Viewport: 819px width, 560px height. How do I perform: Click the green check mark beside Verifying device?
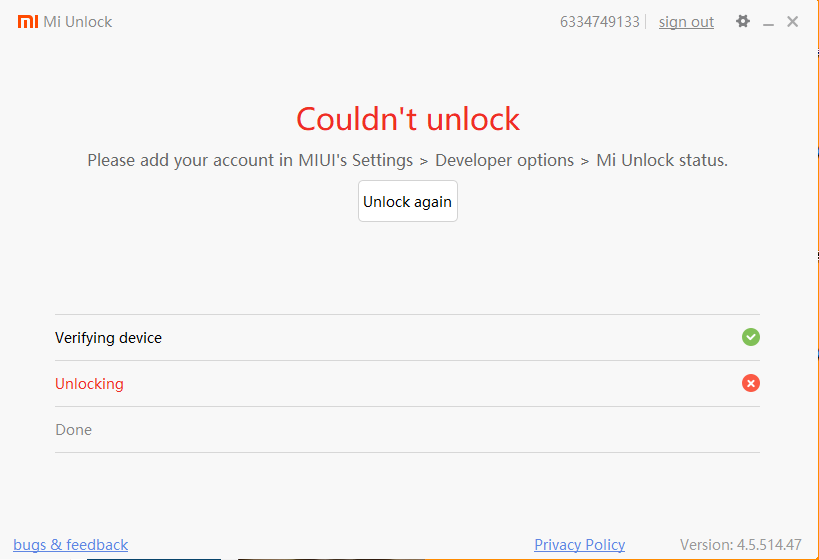[x=751, y=337]
